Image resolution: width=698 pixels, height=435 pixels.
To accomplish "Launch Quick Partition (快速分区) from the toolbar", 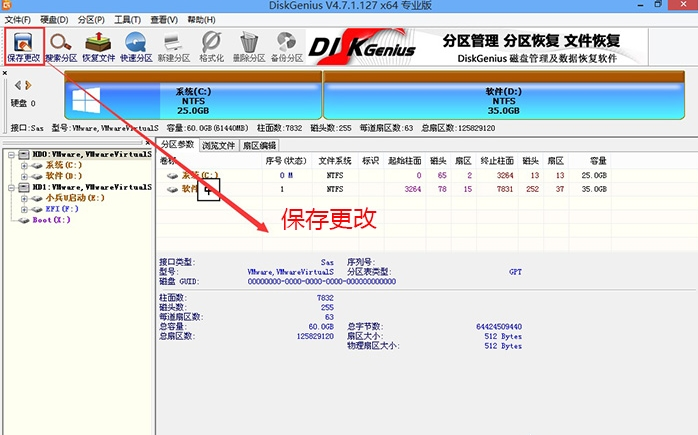I will (x=137, y=45).
